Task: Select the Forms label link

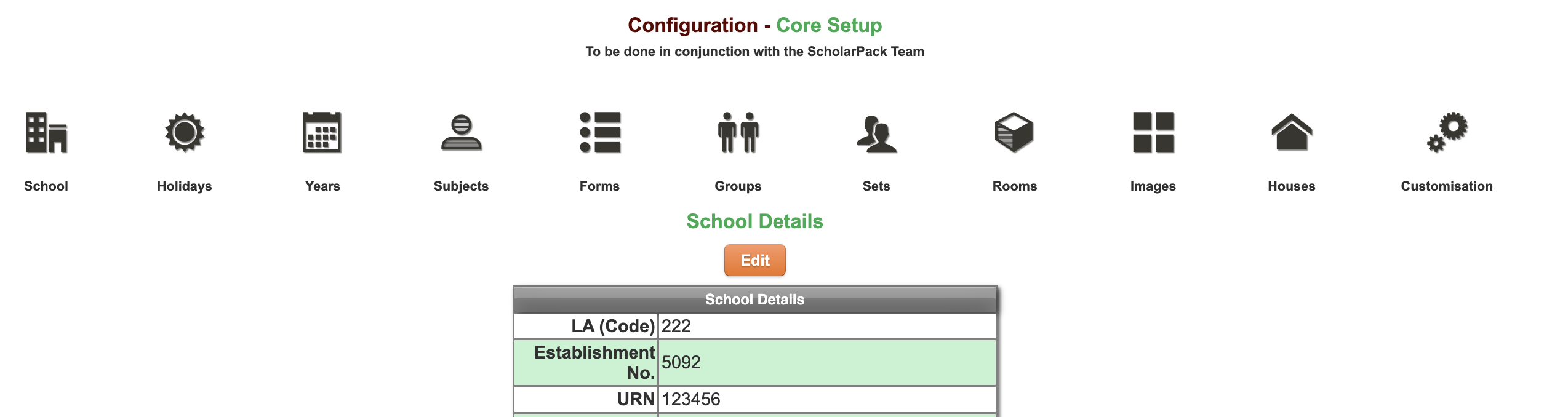Action: [600, 186]
